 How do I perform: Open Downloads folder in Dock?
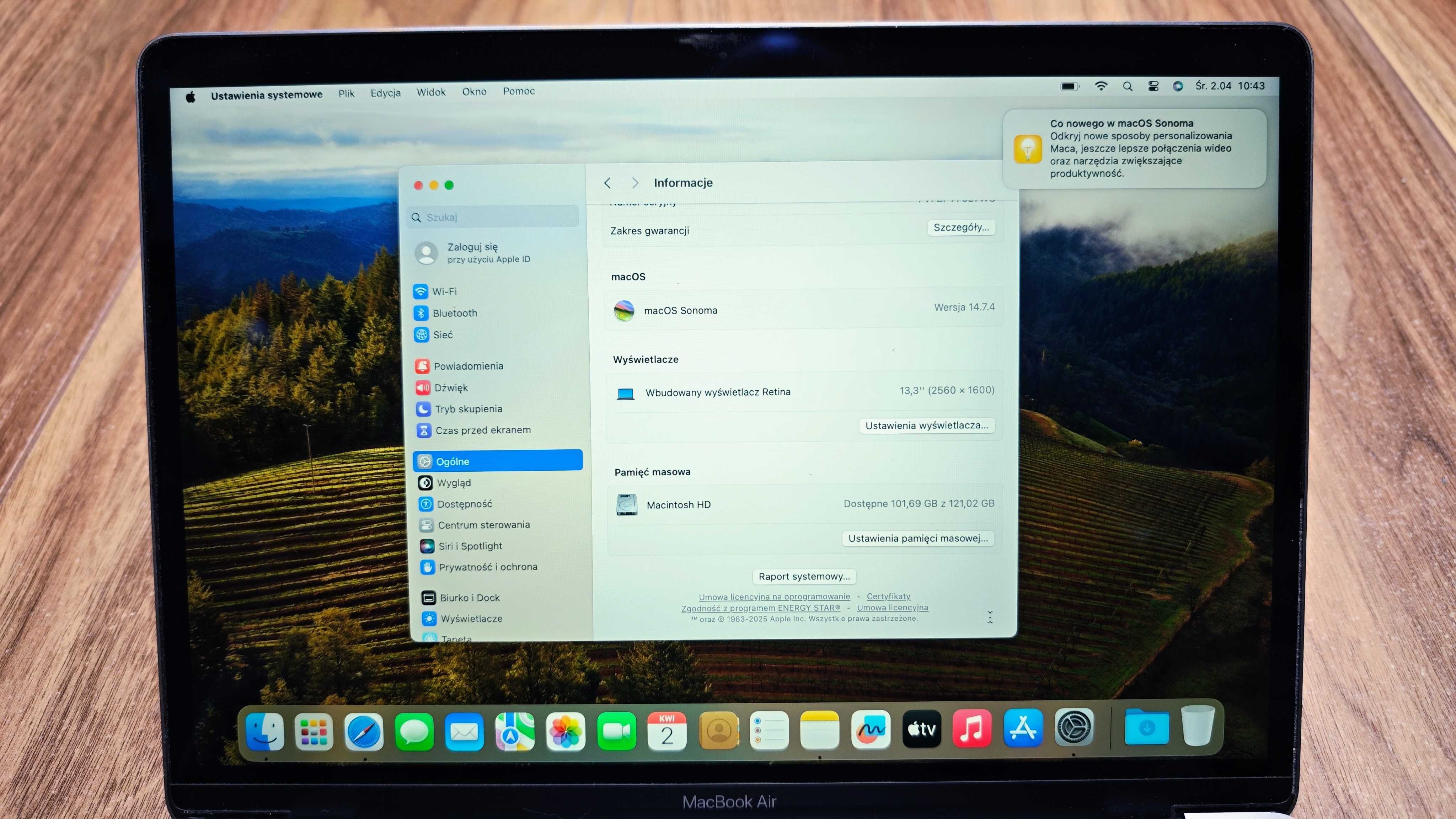[x=1147, y=727]
